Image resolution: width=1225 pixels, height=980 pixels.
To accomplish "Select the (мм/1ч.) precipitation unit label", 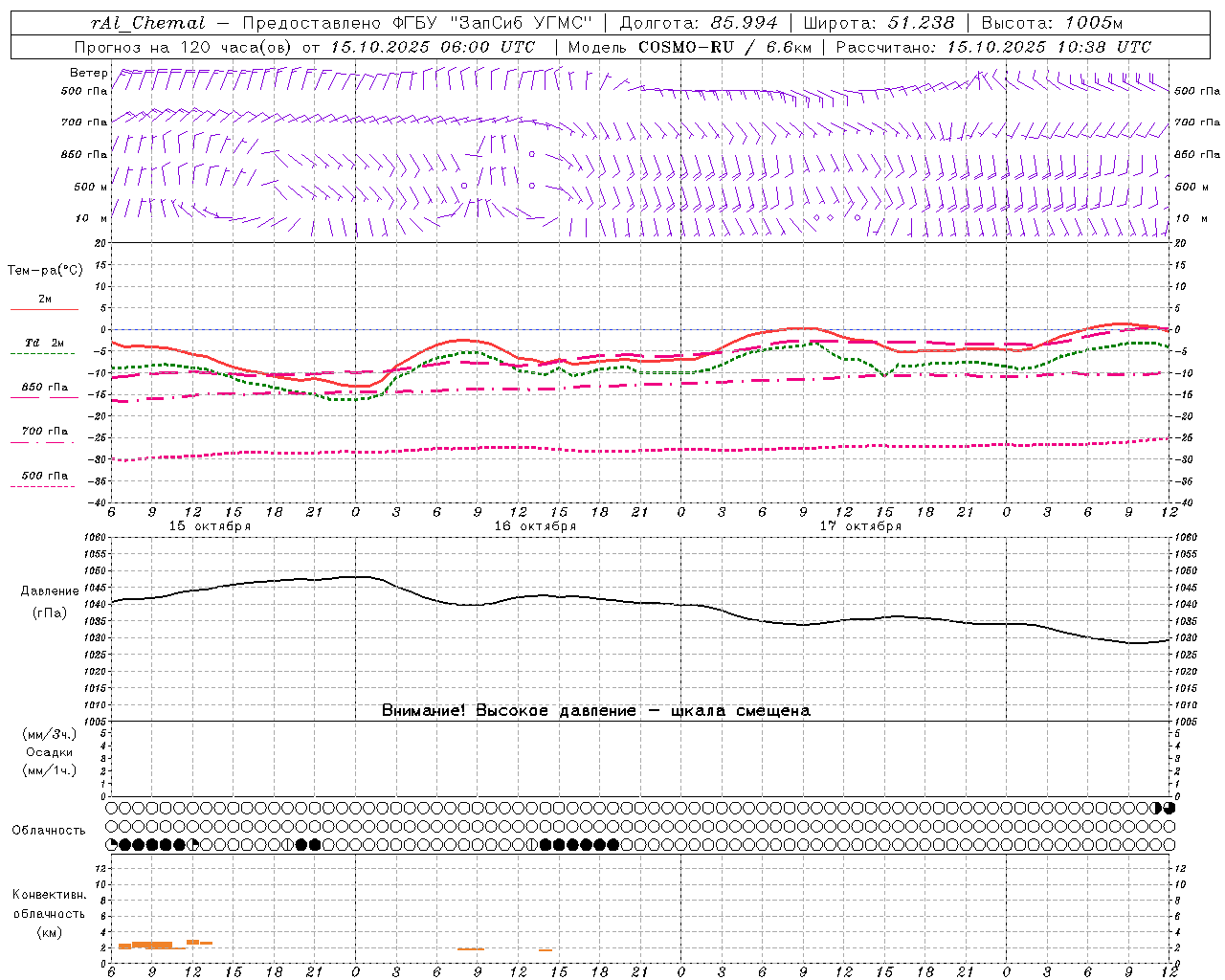I will pyautogui.click(x=50, y=770).
